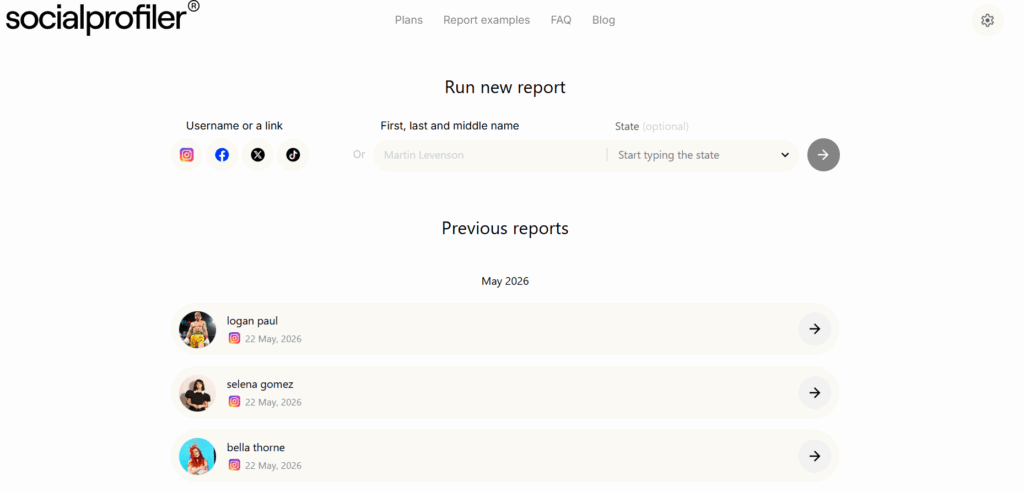1024x492 pixels.
Task: Choose the TikTok search icon
Action: (293, 155)
